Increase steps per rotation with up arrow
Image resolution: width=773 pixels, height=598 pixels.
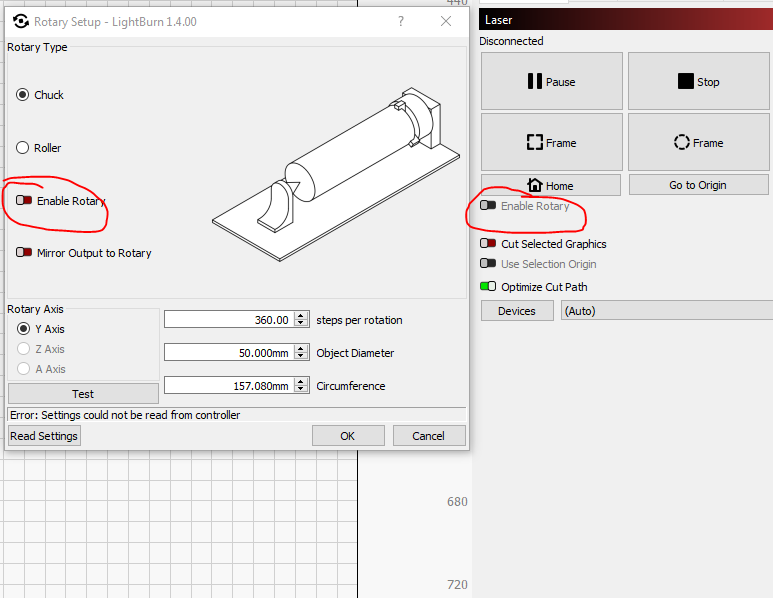tap(301, 316)
